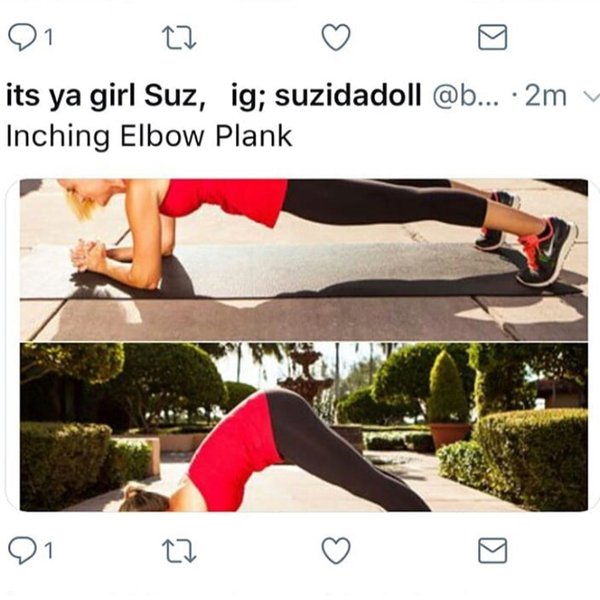Viewport: 600px width, 600px height.
Task: Open the bottom pike position photo
Action: click(x=304, y=427)
